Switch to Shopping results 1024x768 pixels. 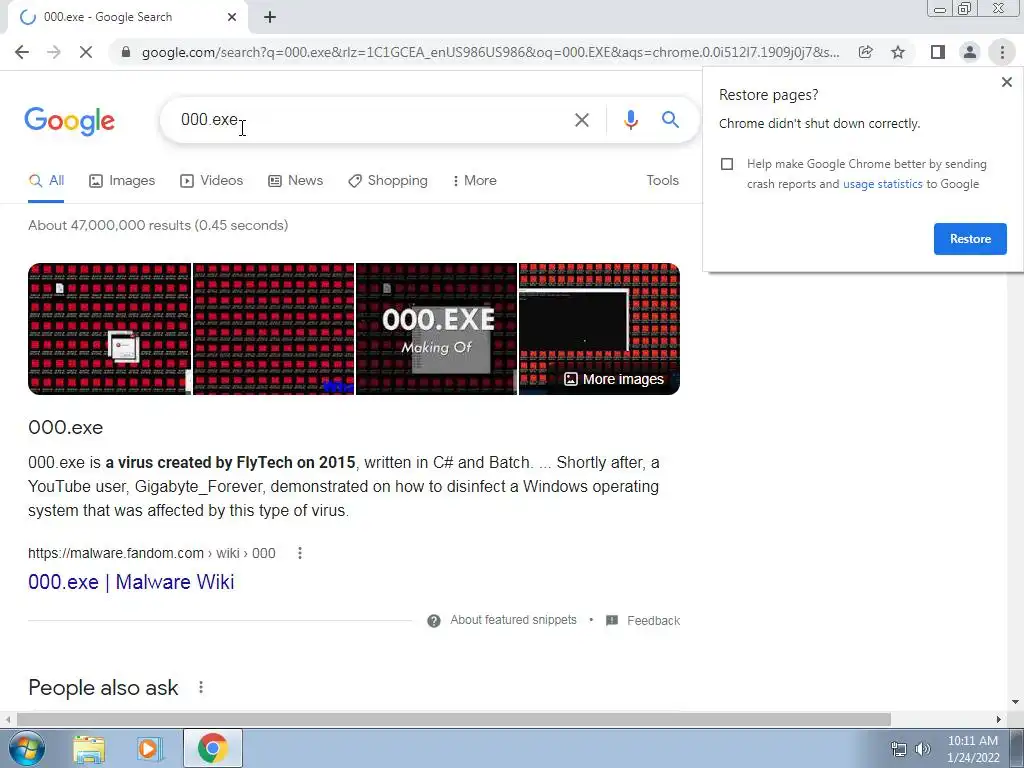(x=388, y=181)
